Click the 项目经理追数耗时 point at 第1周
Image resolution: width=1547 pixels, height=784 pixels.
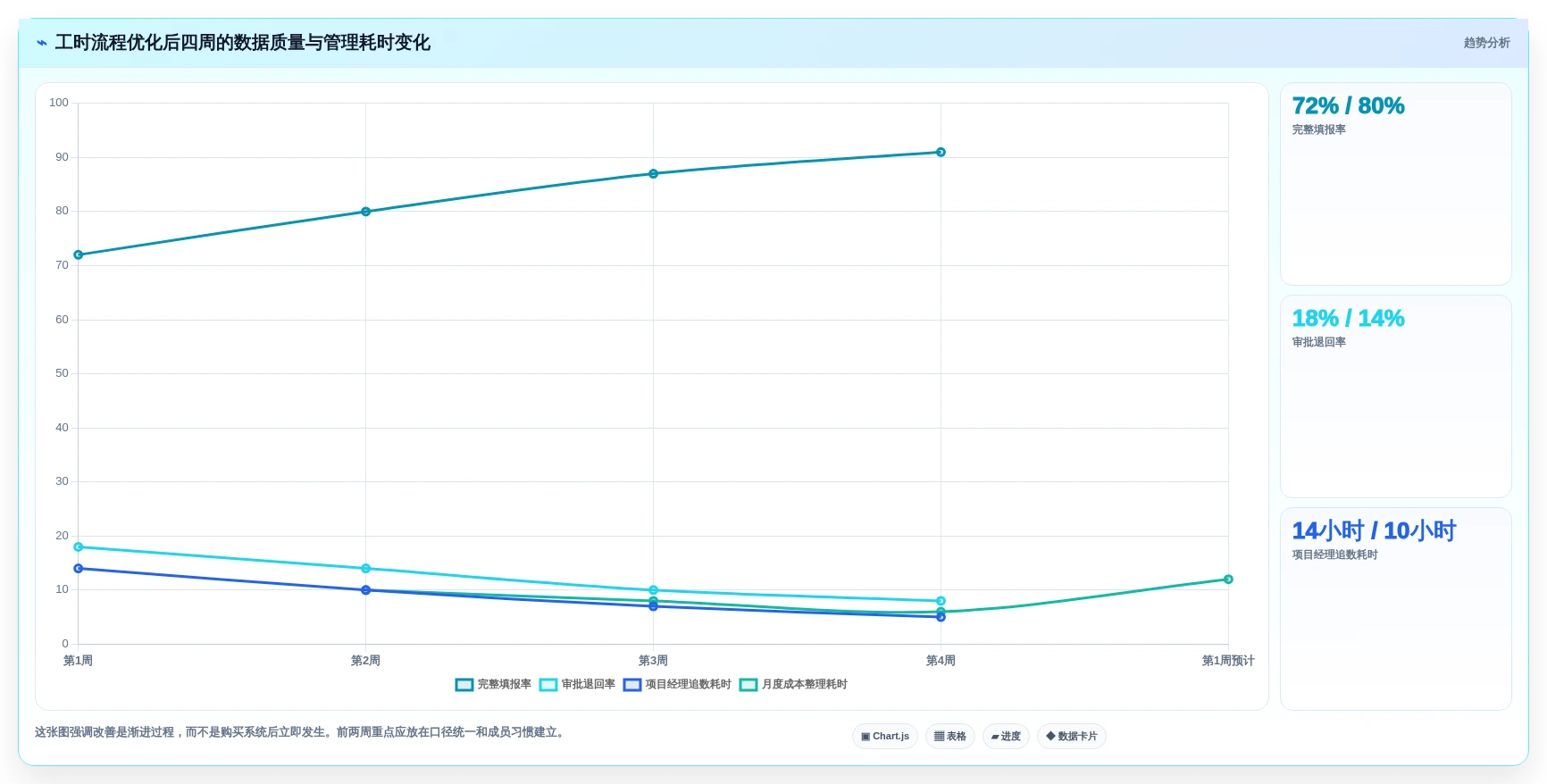pyautogui.click(x=79, y=569)
